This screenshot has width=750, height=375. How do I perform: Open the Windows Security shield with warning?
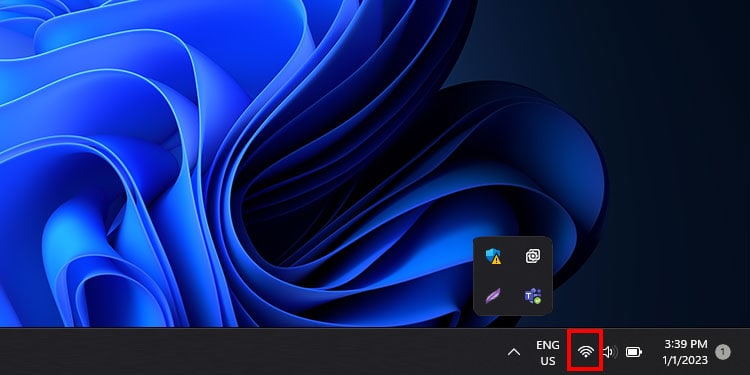tap(493, 256)
